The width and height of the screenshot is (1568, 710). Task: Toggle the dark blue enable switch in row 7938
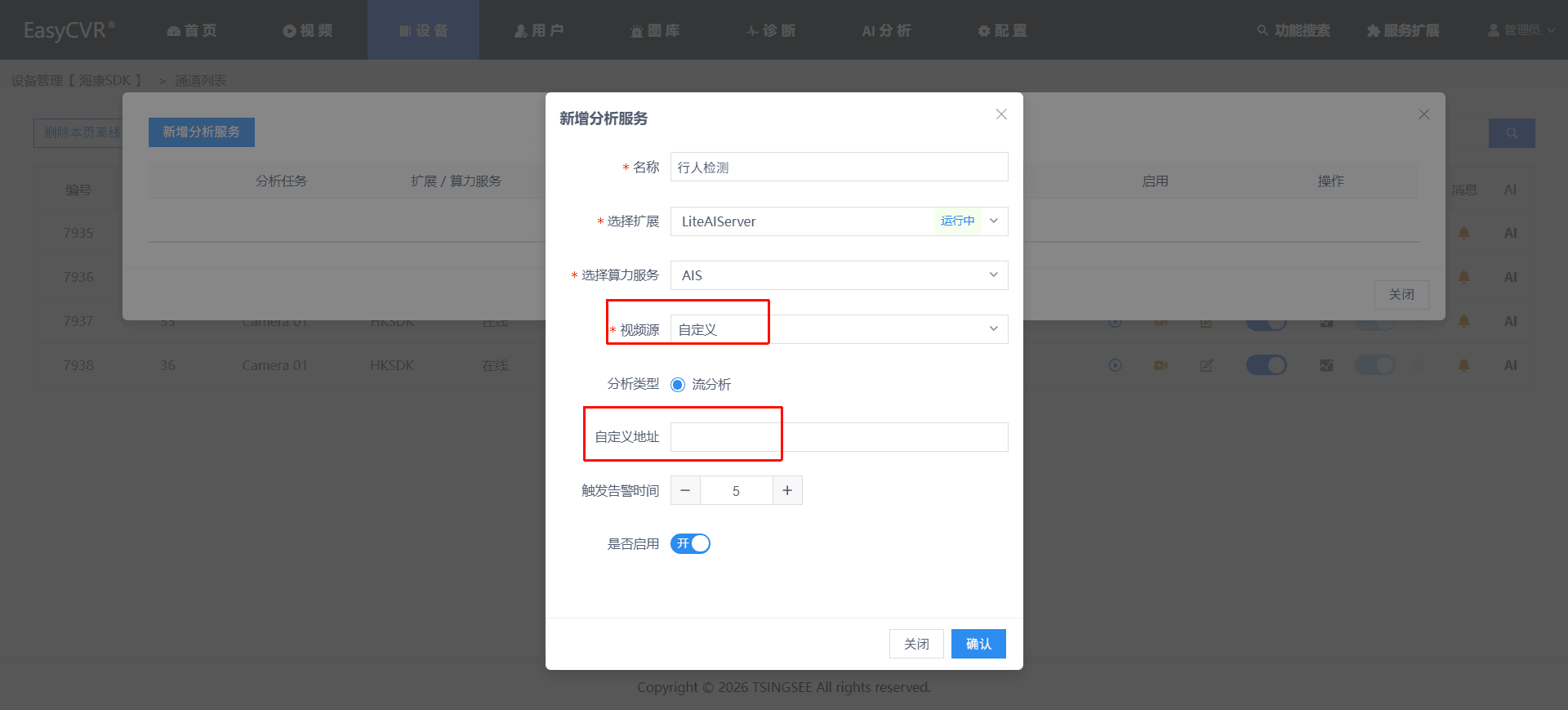click(x=1267, y=365)
